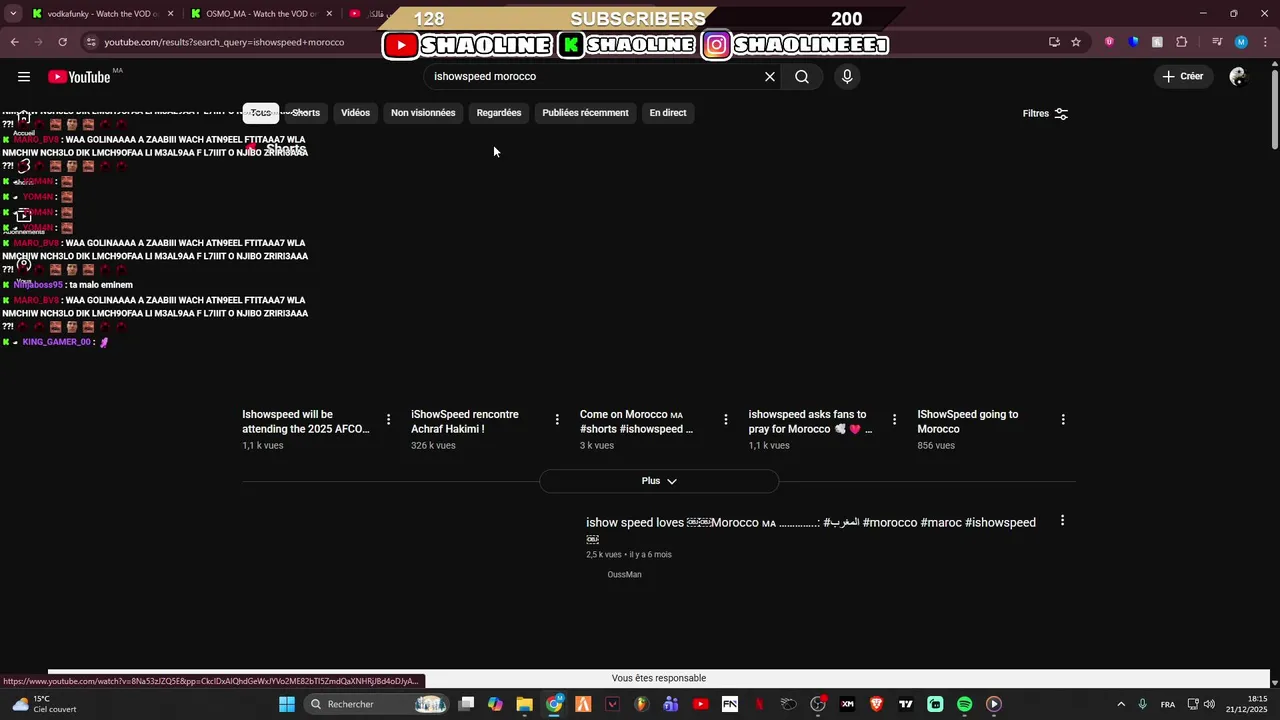Select the Tous filter chip
Viewport: 1280px width, 720px height.
(261, 113)
